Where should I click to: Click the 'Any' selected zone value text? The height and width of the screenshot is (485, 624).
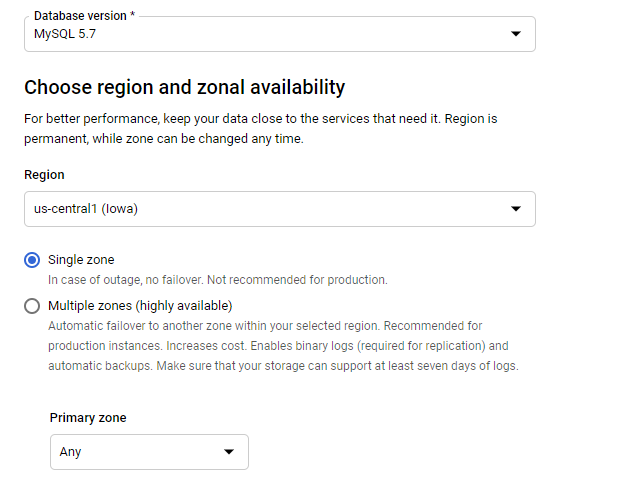[70, 452]
